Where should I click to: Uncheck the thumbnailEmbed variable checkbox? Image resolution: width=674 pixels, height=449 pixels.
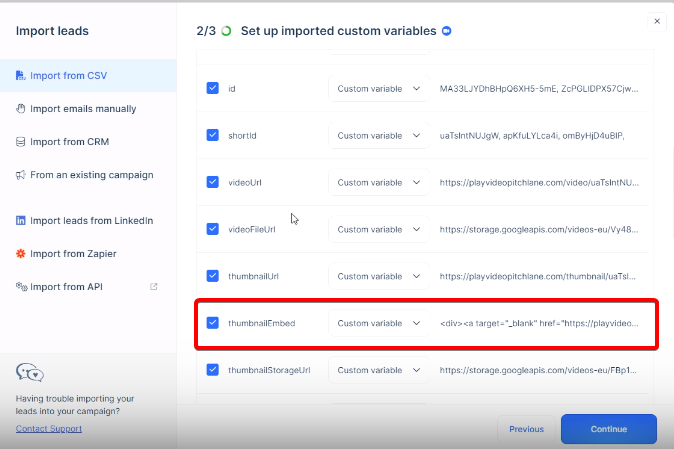pos(212,323)
